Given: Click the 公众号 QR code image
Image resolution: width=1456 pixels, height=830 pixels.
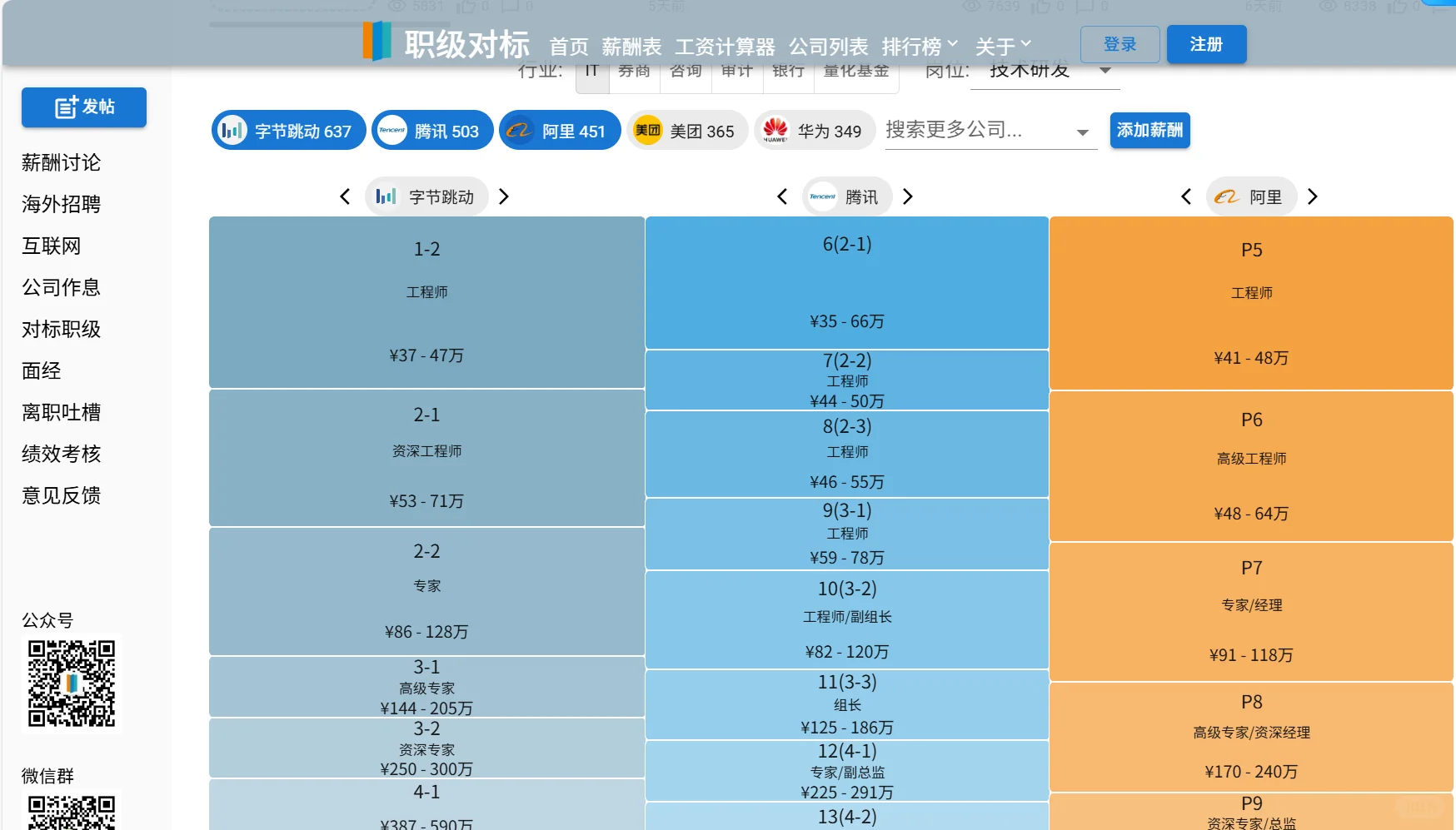Looking at the screenshot, I should 72,683.
